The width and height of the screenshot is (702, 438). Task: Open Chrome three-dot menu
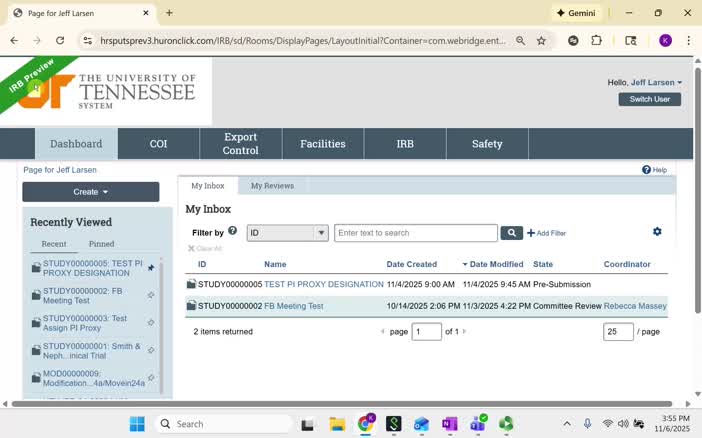pyautogui.click(x=689, y=41)
